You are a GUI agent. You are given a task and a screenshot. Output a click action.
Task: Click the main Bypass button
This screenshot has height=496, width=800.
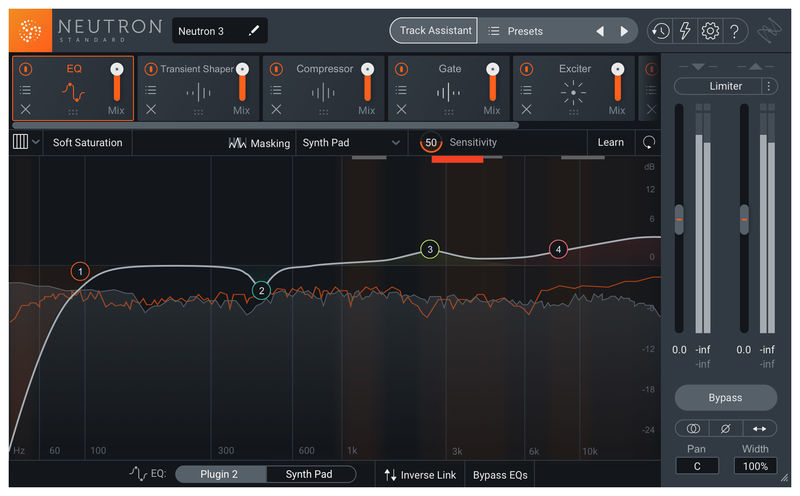point(726,398)
